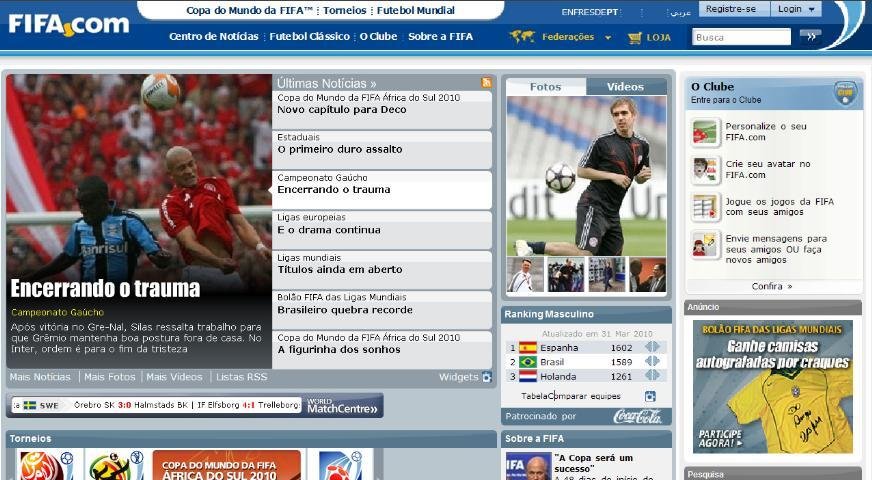Click the world map Federações icon
872x480 pixels.
(x=522, y=37)
